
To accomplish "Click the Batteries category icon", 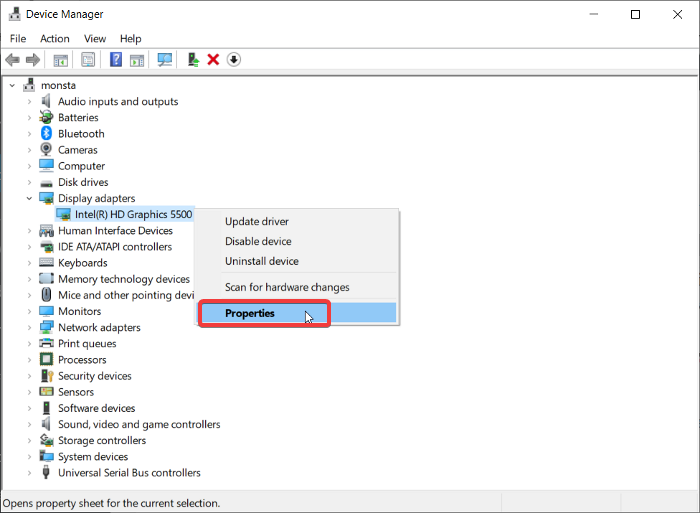I will tap(46, 117).
